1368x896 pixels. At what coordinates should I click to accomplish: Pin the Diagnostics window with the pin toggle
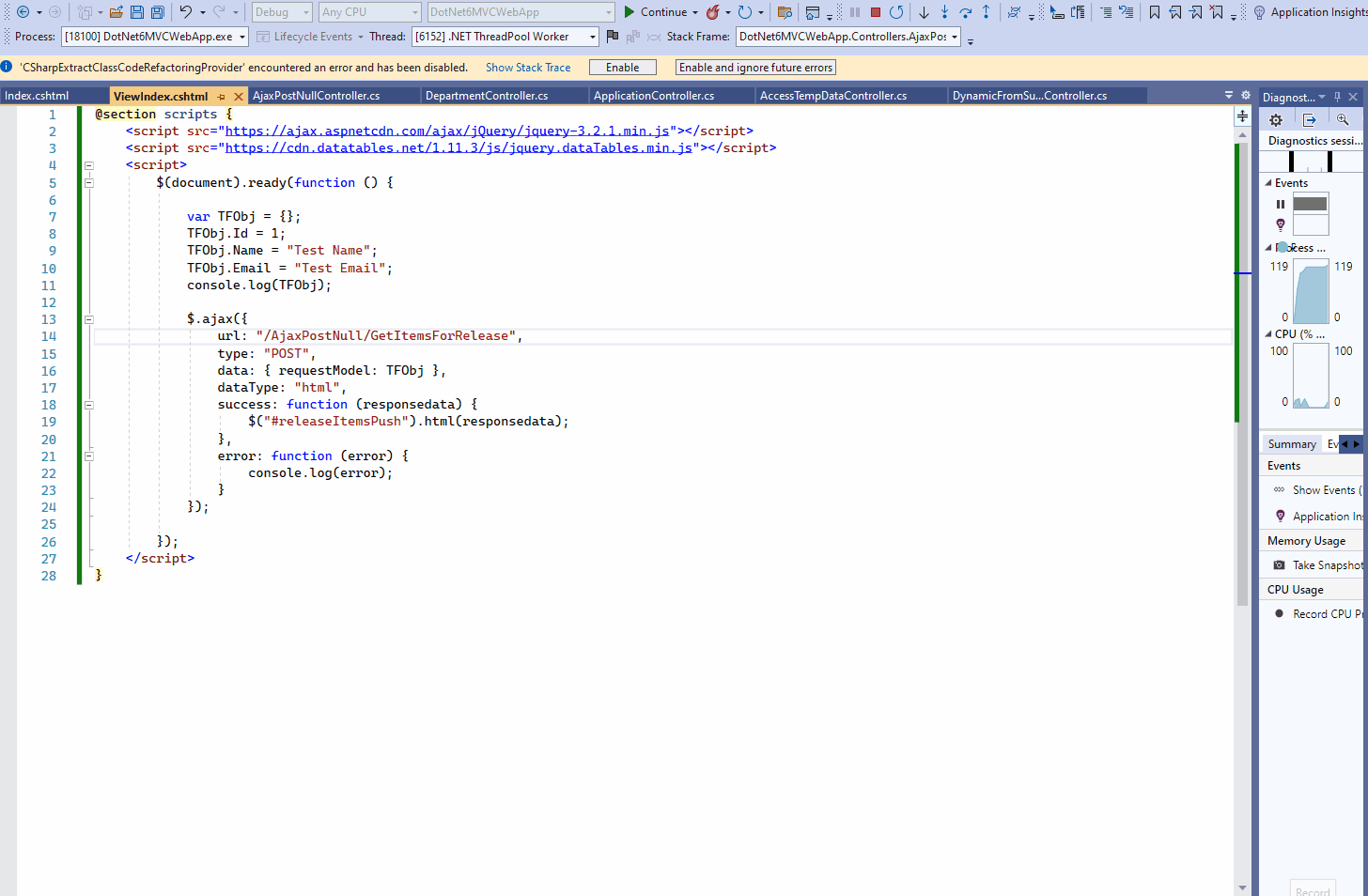1335,97
